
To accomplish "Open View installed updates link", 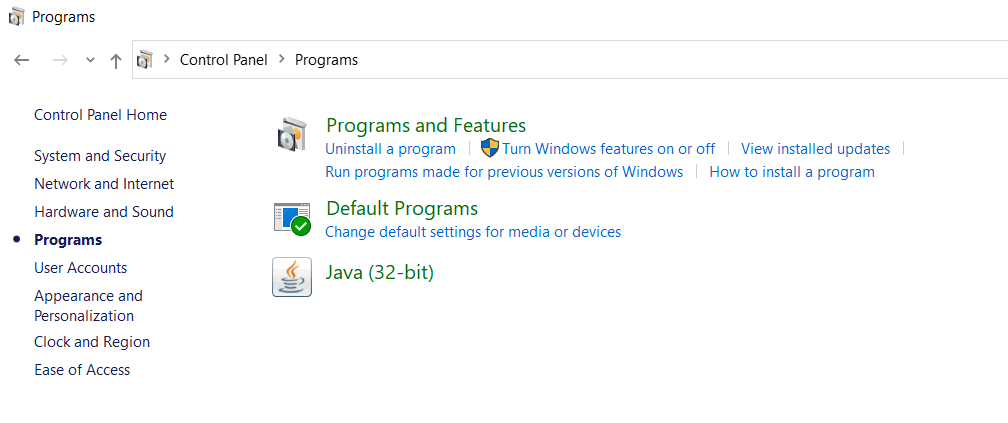I will coord(815,149).
